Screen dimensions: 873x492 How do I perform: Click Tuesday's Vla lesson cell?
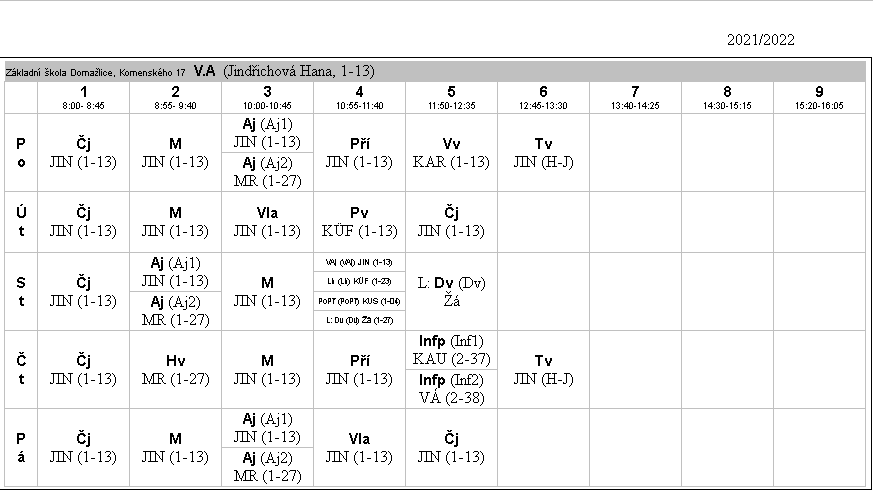click(267, 222)
